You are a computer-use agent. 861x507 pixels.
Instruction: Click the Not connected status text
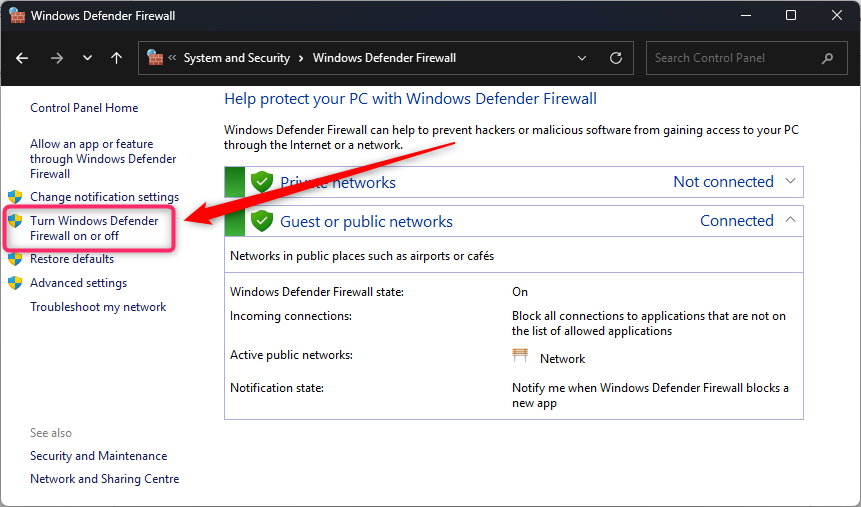(x=723, y=182)
